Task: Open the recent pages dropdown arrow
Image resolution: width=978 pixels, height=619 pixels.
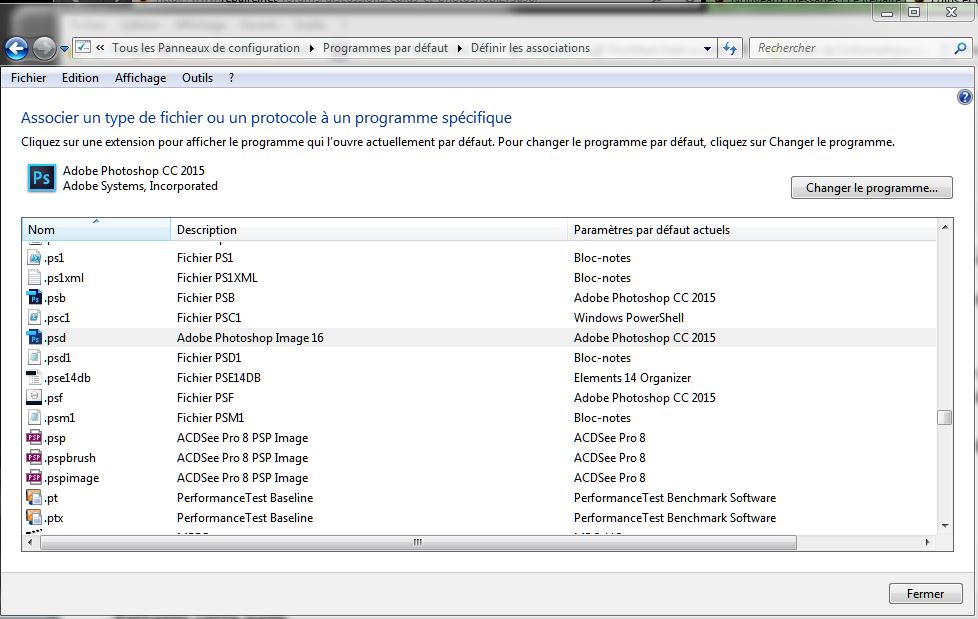Action: click(64, 49)
